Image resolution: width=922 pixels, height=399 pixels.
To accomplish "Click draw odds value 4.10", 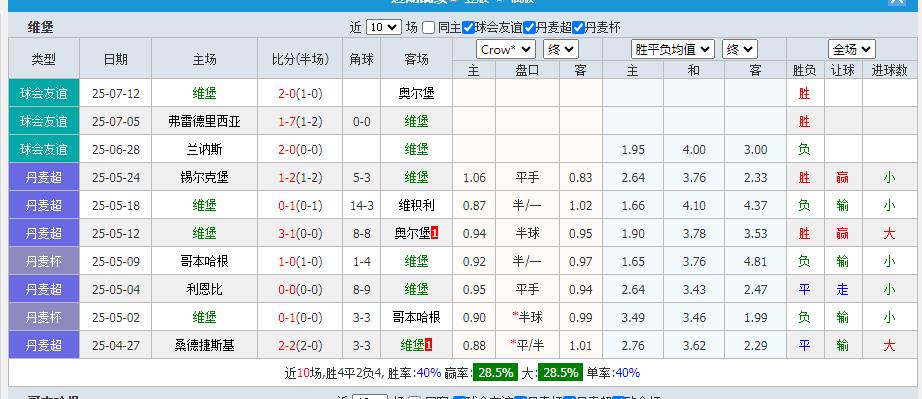I will [x=694, y=206].
